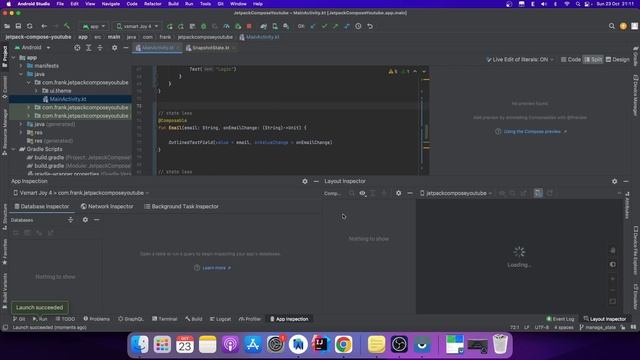640x360 pixels.
Task: Open the Android project view dropdown
Action: tap(32, 48)
